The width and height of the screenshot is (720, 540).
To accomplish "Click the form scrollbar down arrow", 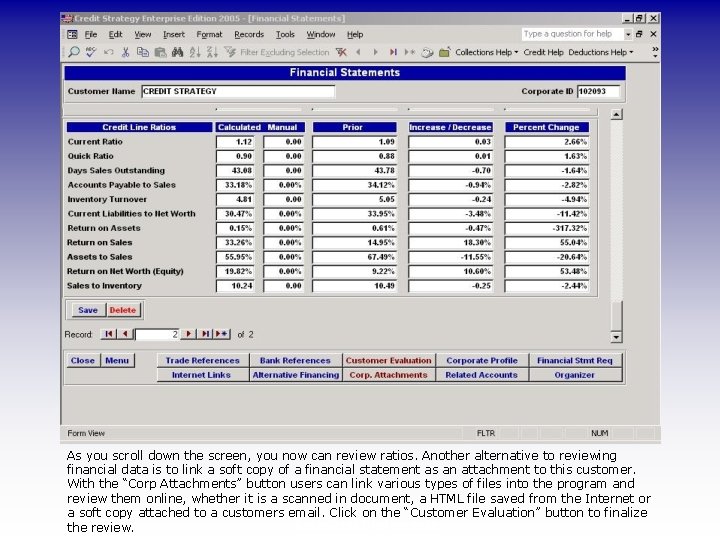I will pos(616,337).
